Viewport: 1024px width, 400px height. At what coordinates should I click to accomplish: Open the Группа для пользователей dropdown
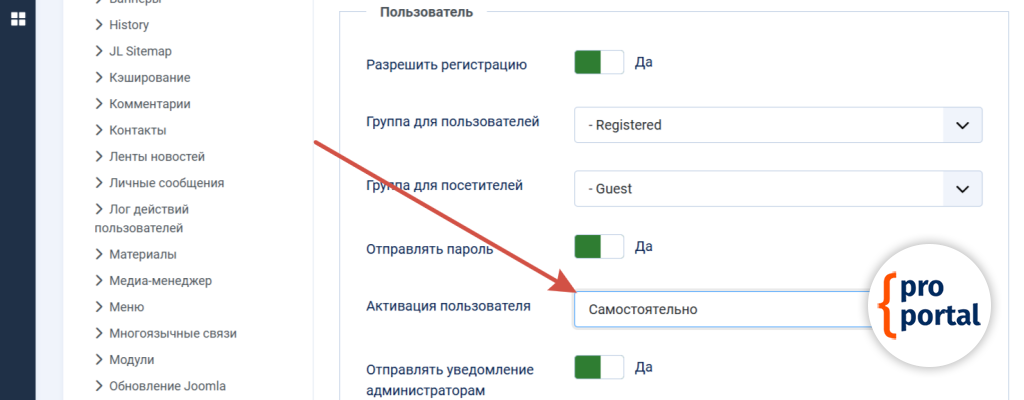777,125
